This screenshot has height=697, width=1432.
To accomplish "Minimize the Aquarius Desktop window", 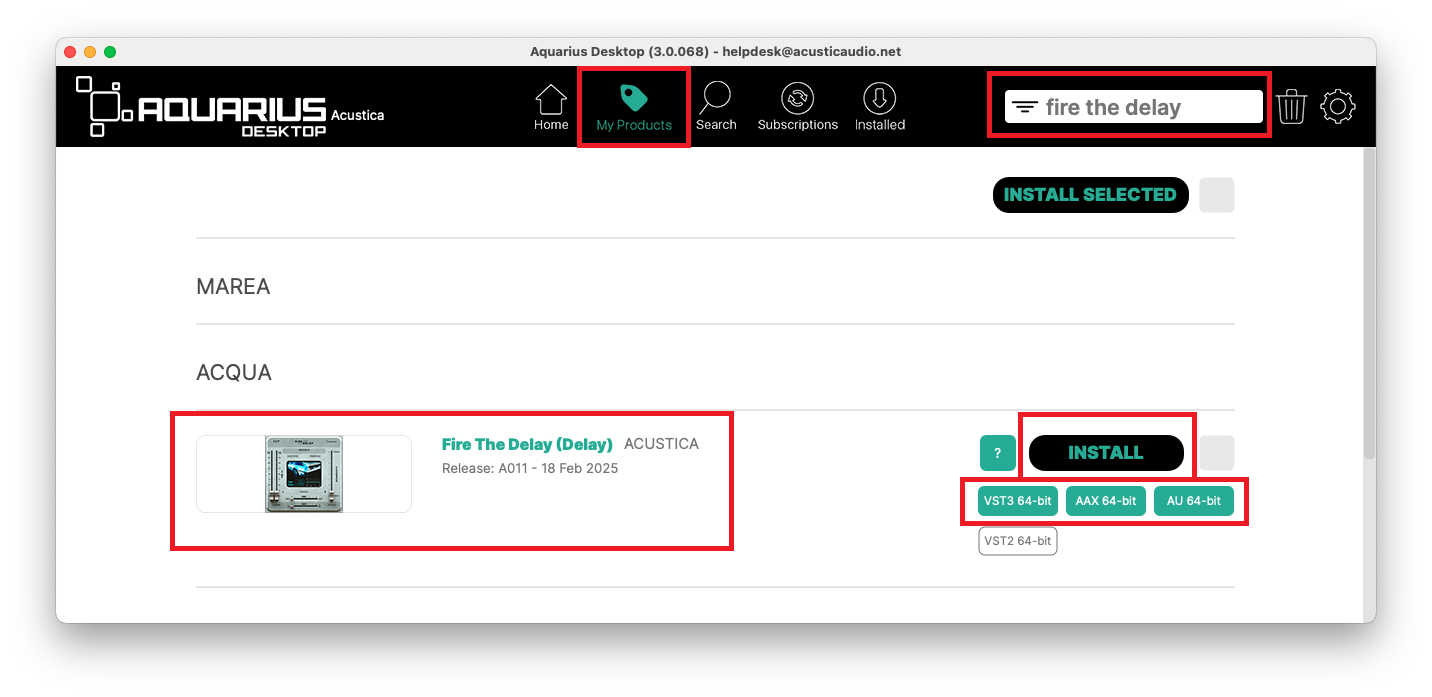I will click(90, 51).
